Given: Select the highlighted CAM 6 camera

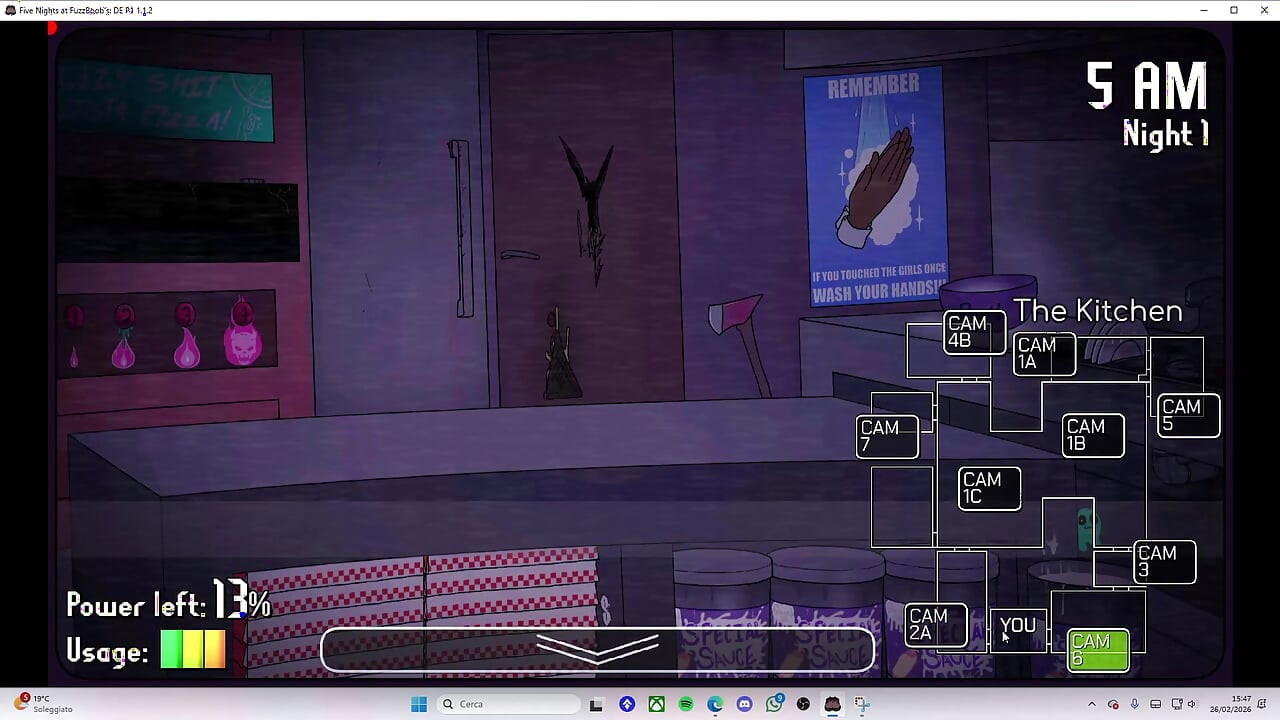Looking at the screenshot, I should click(x=1098, y=650).
